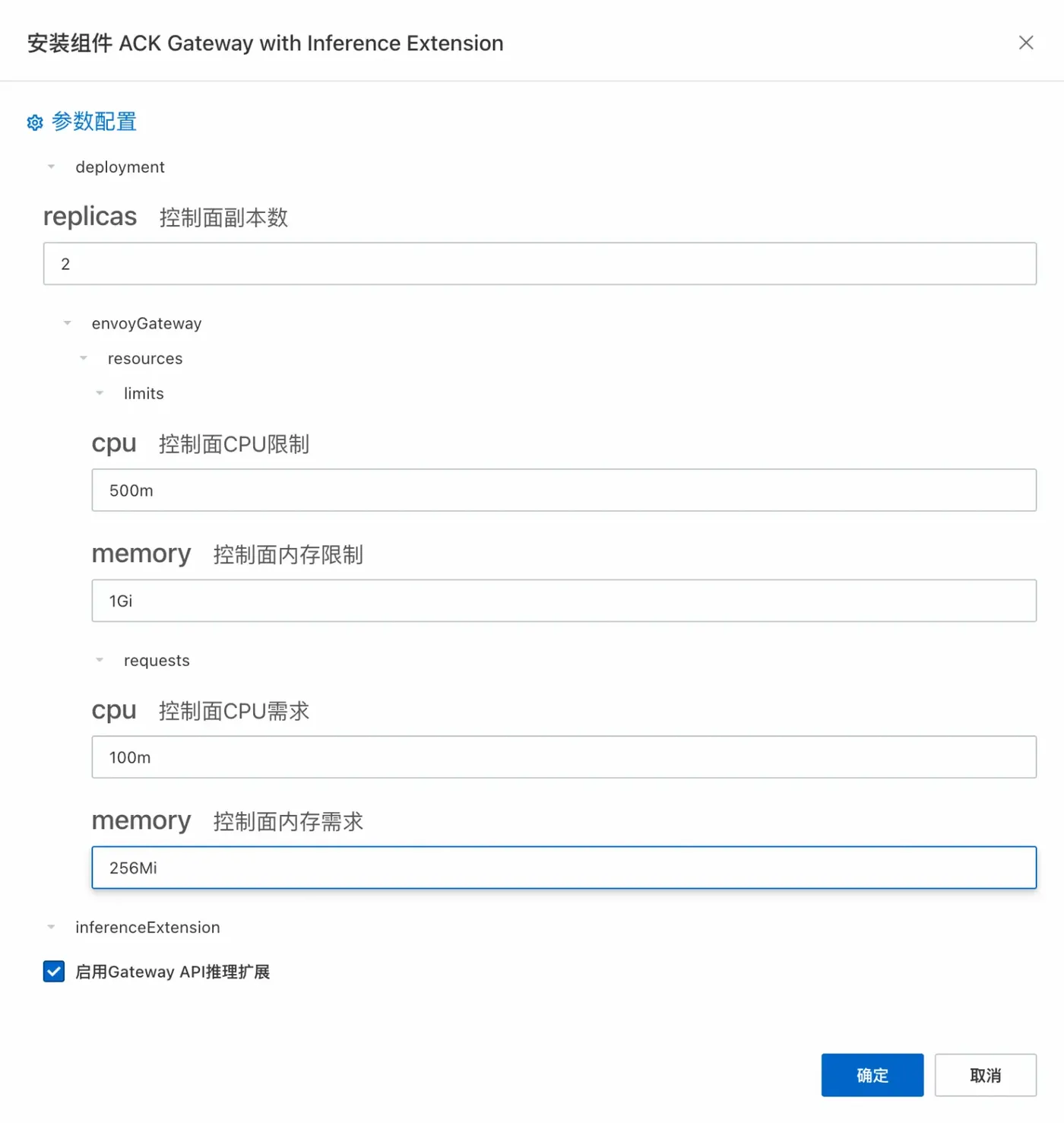
Task: Collapse the deployment section arrow
Action: coord(51,167)
